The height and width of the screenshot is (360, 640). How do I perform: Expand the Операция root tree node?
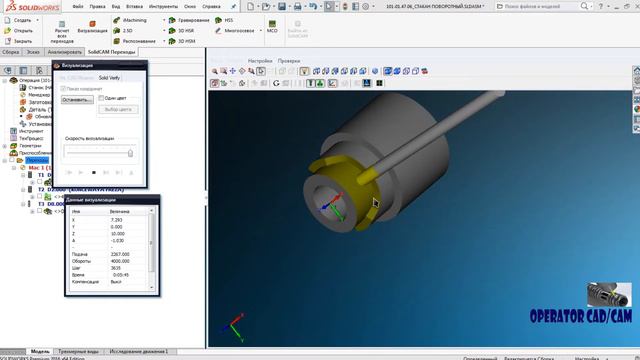pyautogui.click(x=4, y=80)
